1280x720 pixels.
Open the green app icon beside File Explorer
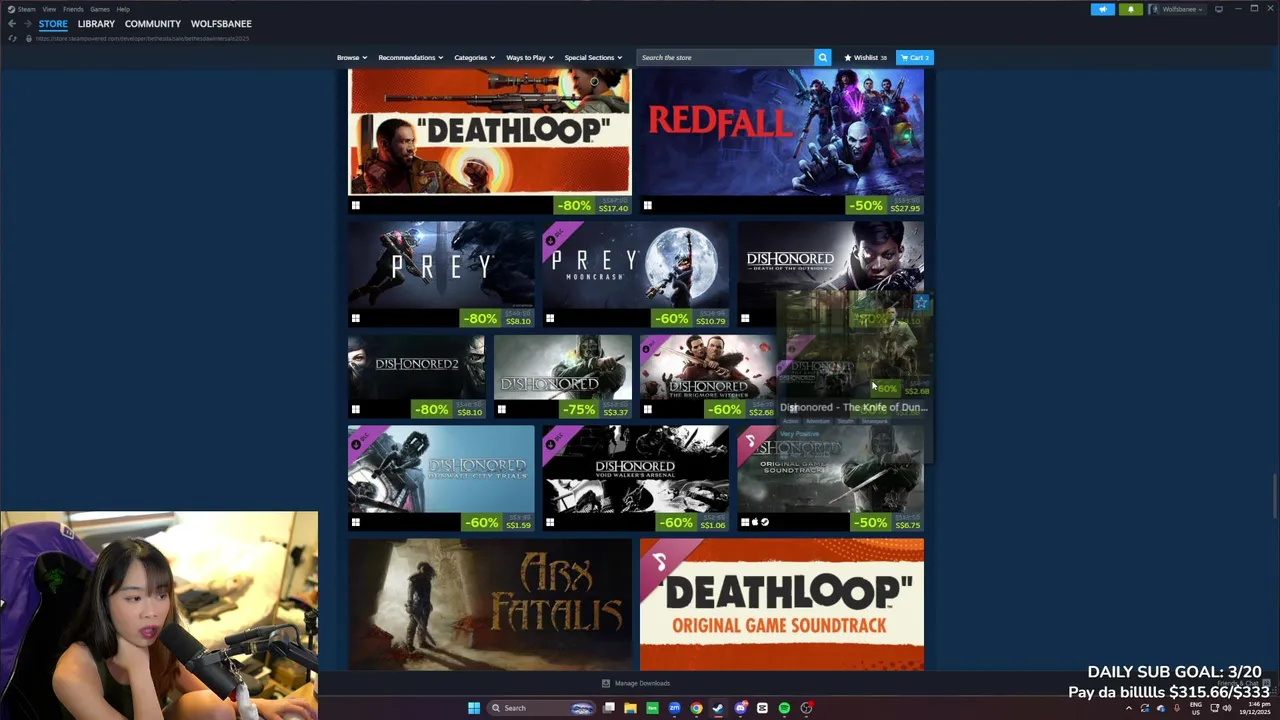652,708
